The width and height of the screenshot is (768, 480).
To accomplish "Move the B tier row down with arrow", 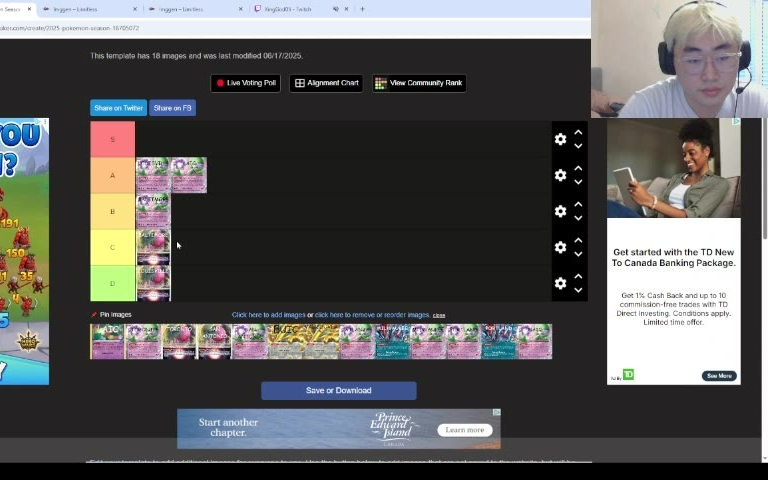I will tap(578, 218).
